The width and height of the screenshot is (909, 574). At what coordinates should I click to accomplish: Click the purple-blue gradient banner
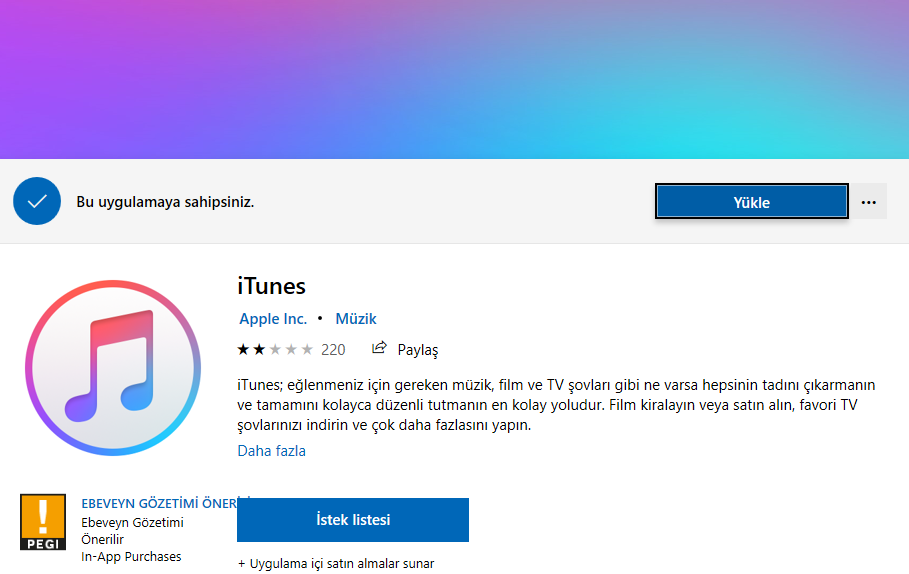pyautogui.click(x=454, y=78)
